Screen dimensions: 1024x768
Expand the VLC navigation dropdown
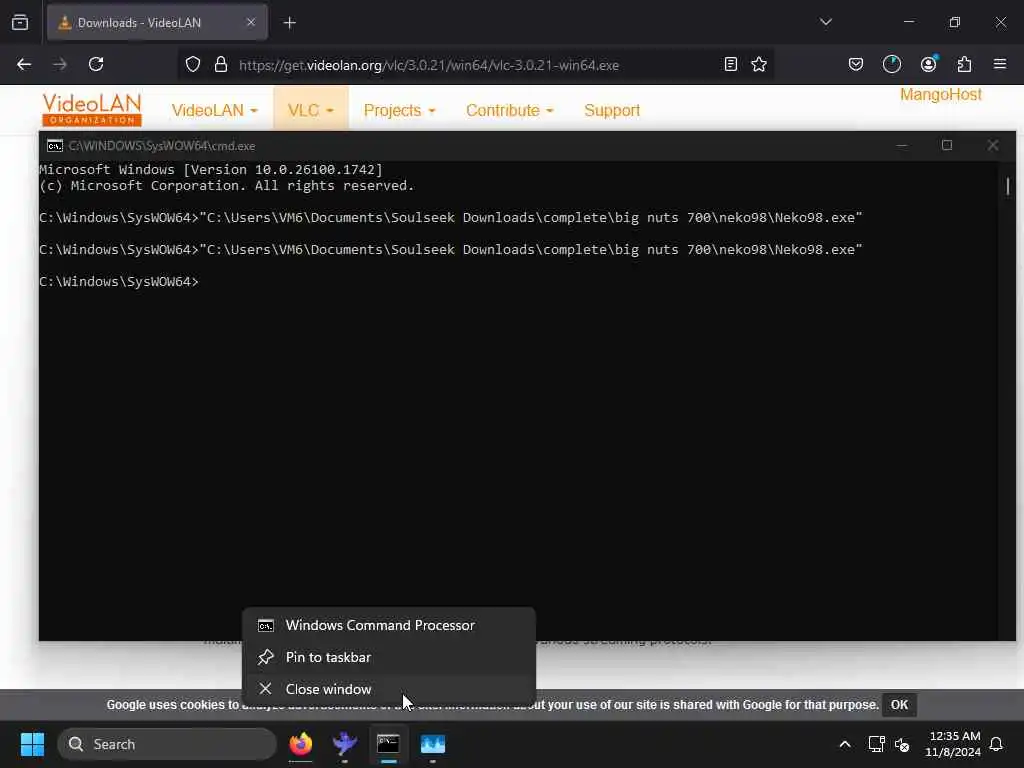tap(311, 110)
